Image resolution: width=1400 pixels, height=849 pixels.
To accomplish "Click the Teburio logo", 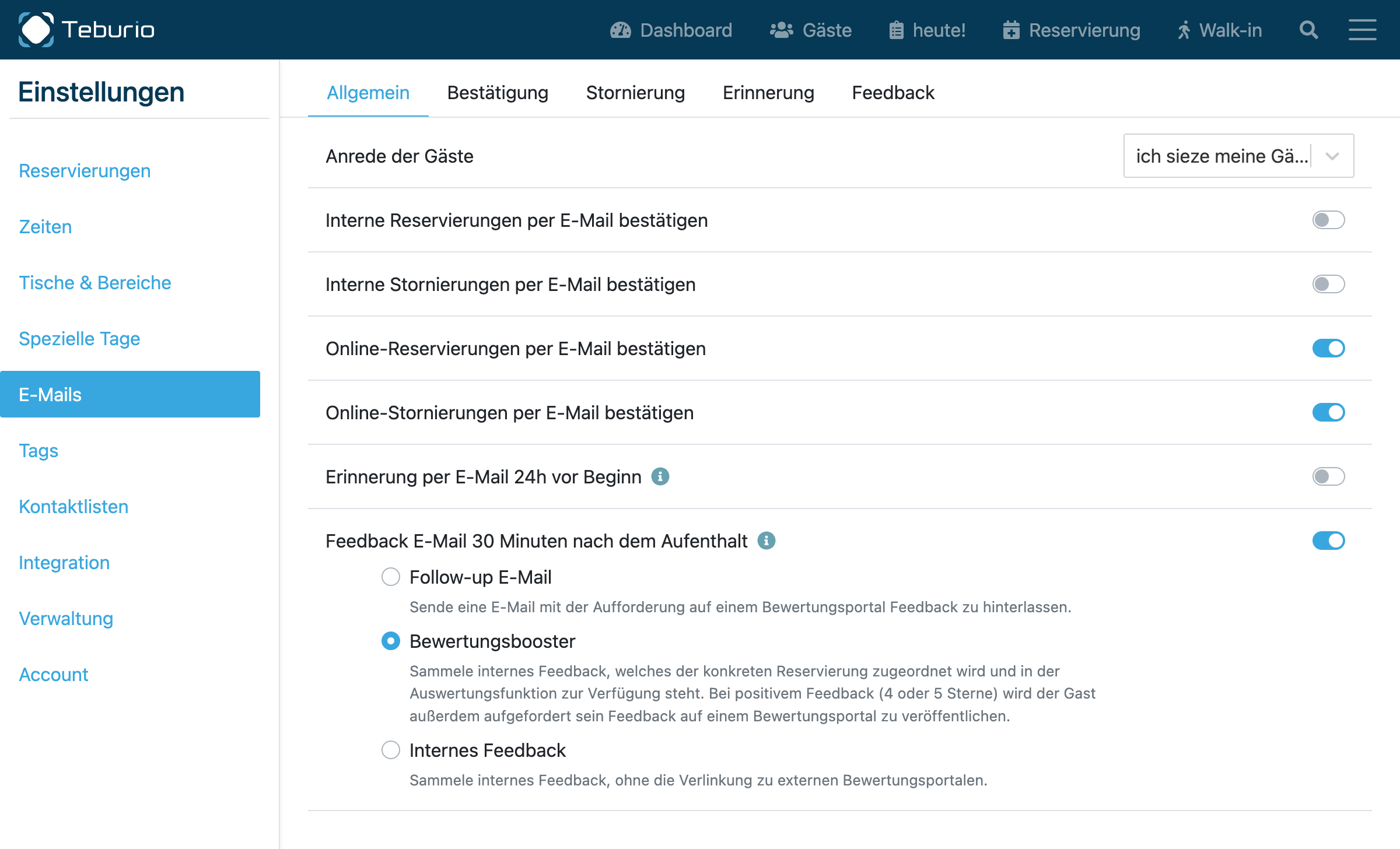I will click(x=86, y=30).
